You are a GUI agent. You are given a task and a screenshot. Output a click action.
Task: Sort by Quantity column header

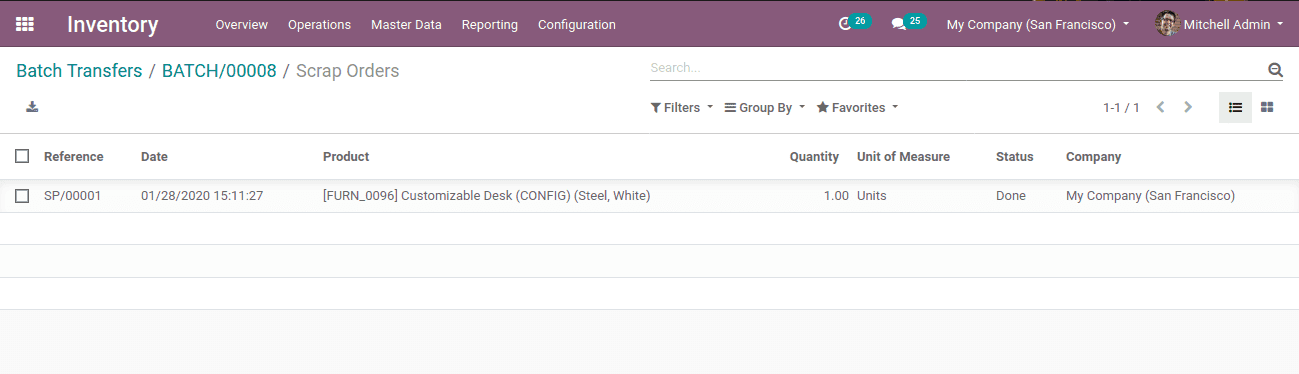(814, 156)
